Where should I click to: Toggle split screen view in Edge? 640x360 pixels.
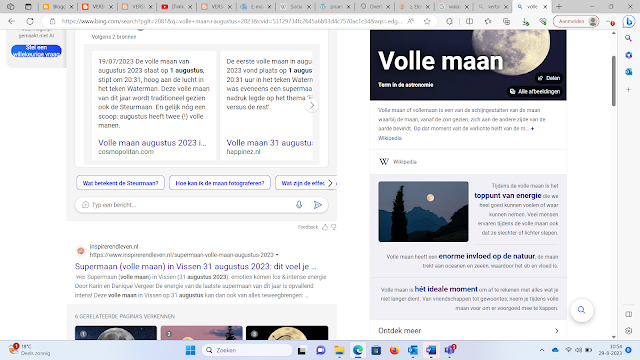(x=469, y=21)
